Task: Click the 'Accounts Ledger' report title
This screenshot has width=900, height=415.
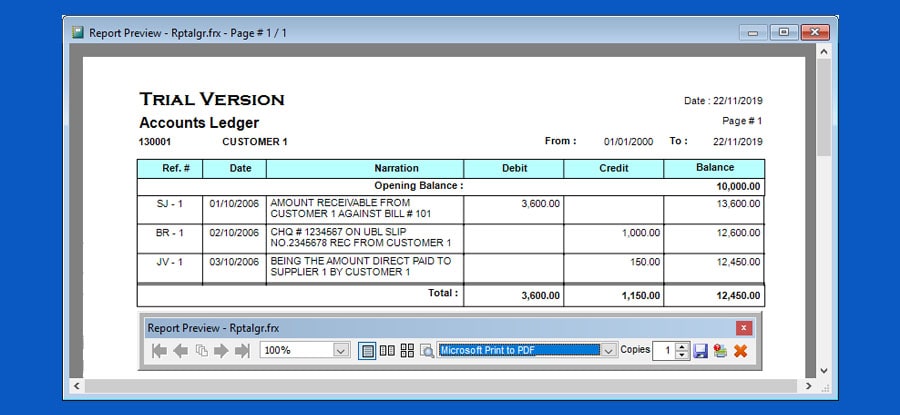Action: point(199,123)
